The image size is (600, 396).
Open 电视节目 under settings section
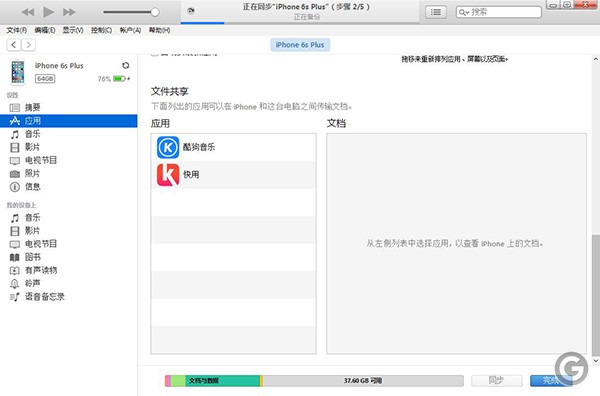68,160
